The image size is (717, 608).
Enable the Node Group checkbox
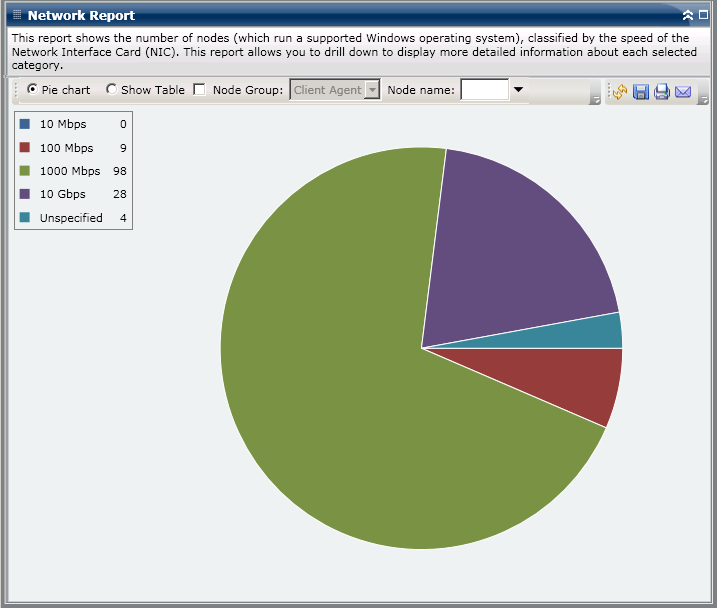pos(199,90)
